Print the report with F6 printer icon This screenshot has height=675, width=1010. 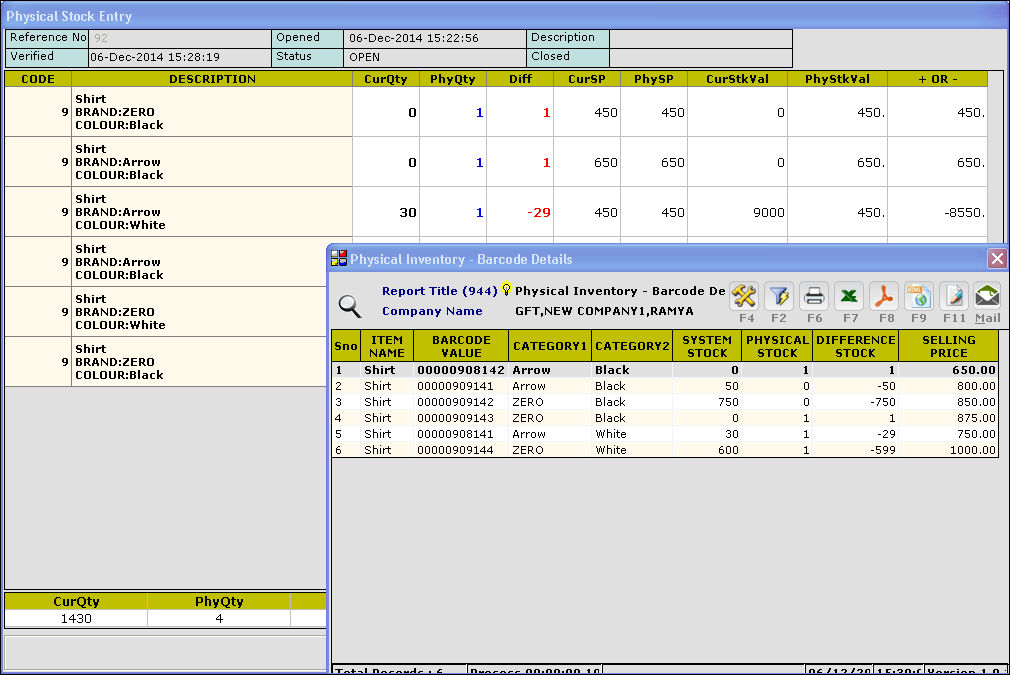pyautogui.click(x=814, y=296)
